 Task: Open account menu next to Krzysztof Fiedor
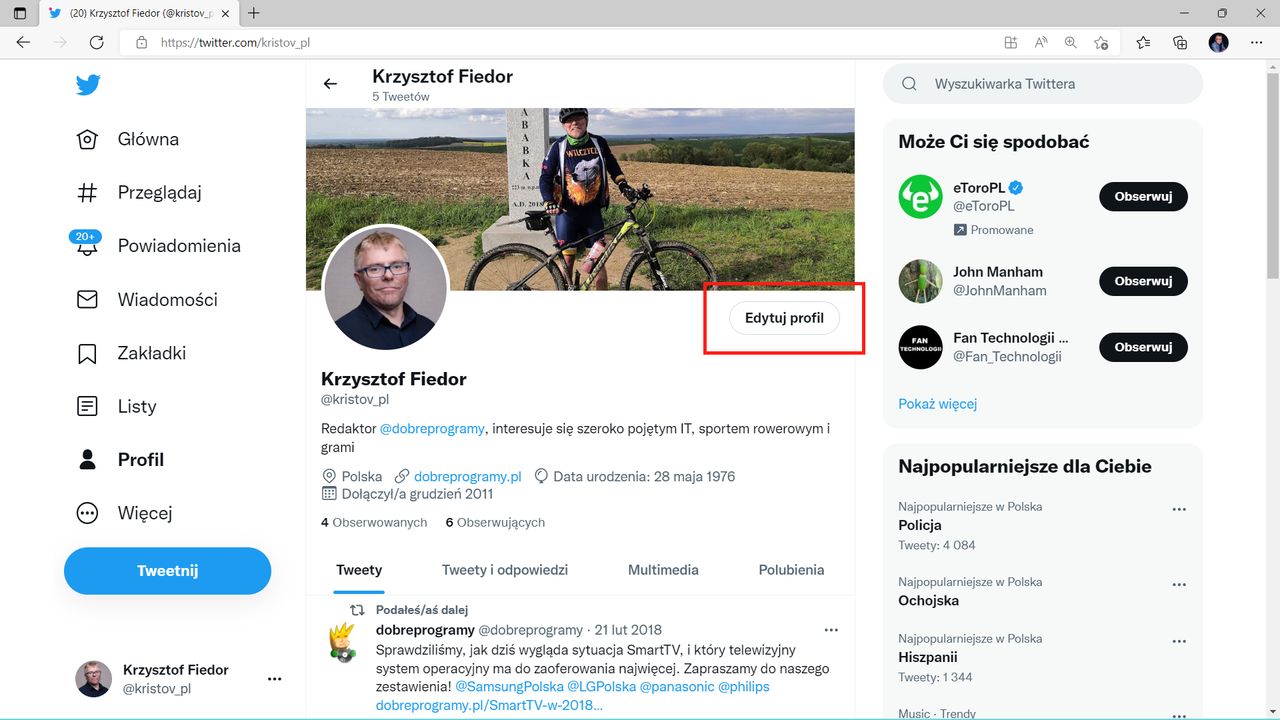click(x=274, y=678)
